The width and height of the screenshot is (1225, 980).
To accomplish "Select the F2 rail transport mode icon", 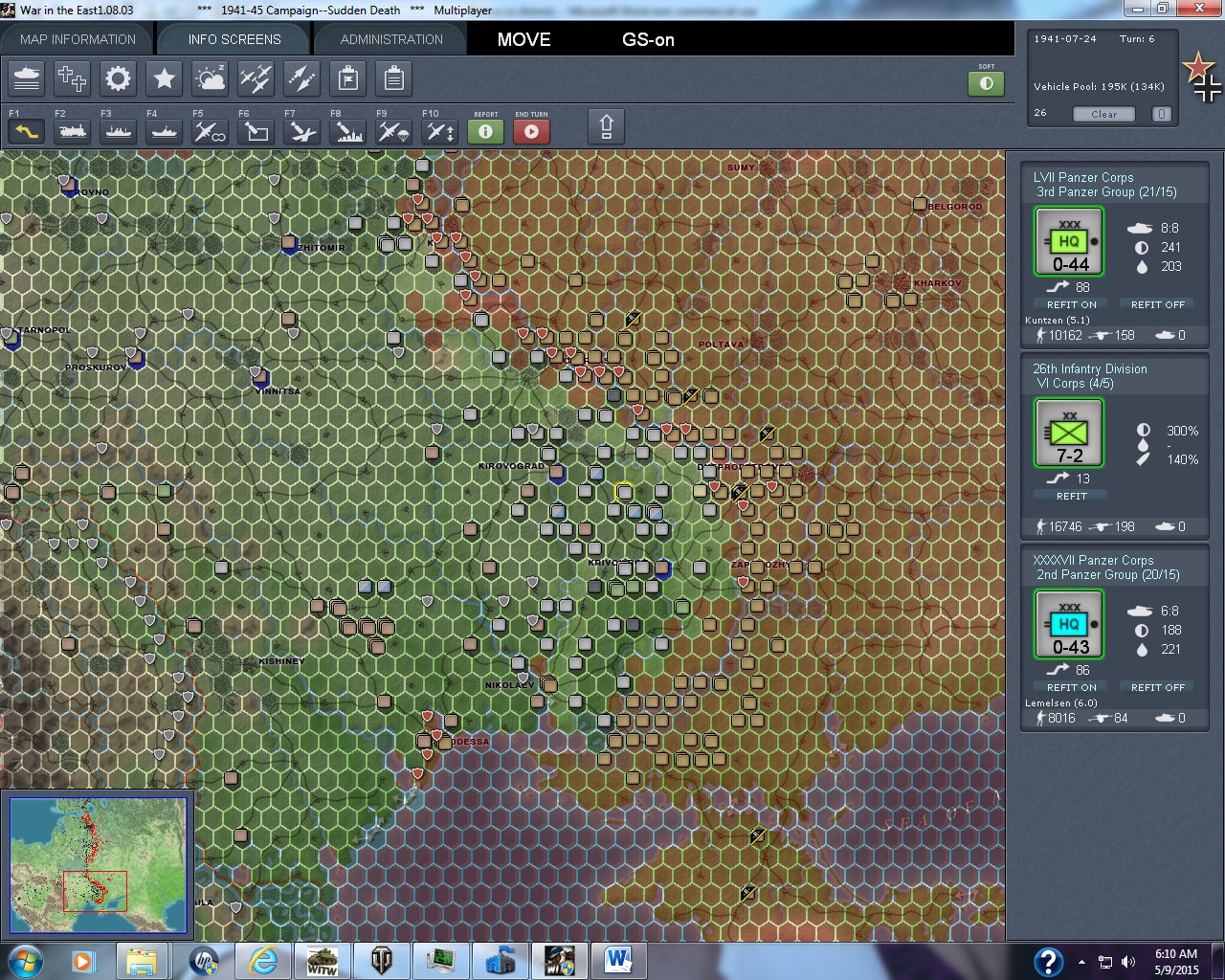I will tap(72, 131).
